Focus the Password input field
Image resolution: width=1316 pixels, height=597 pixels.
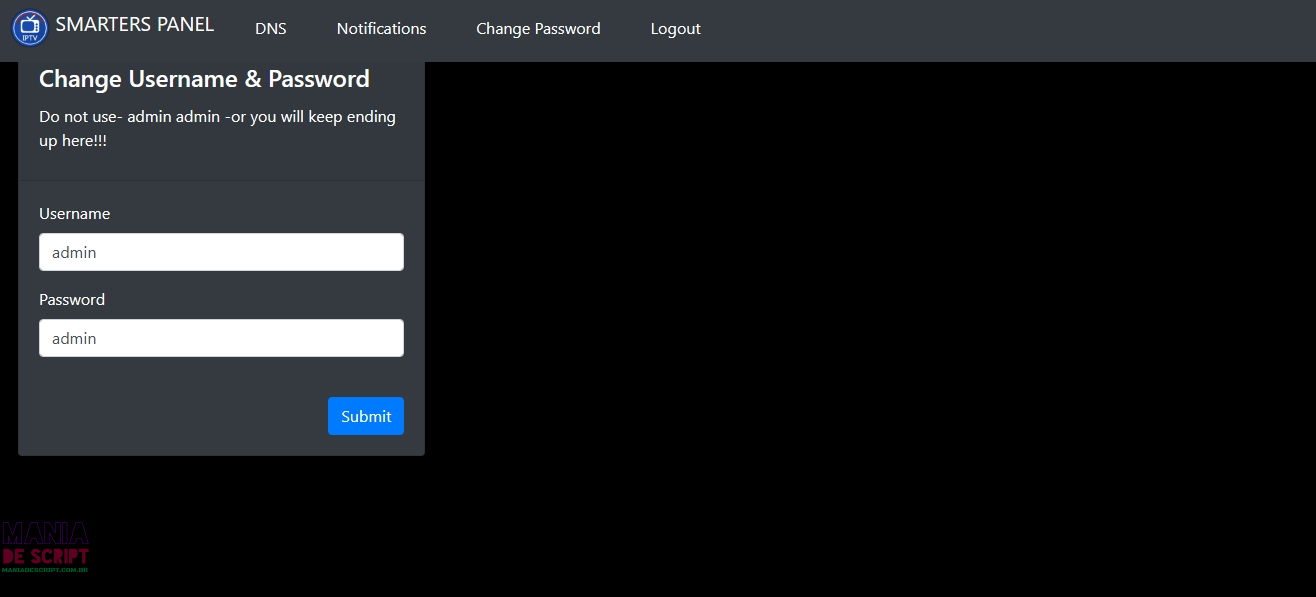(x=221, y=338)
